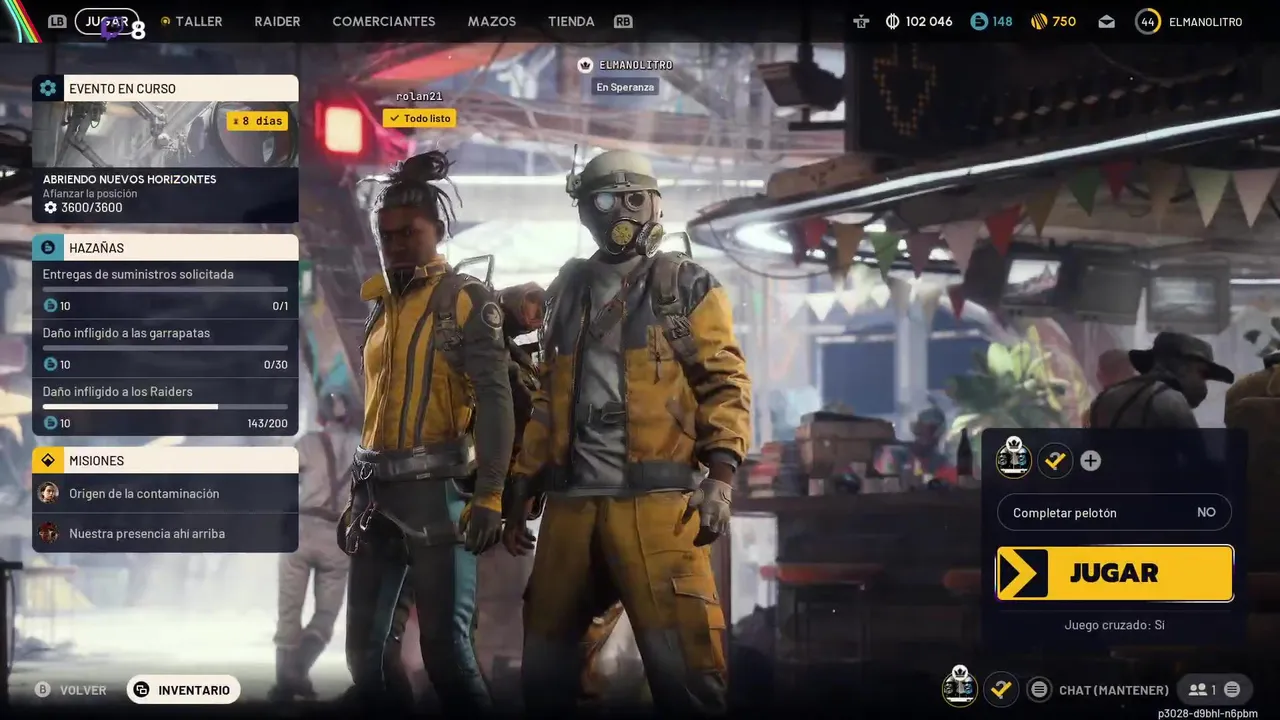
Task: Open the mail inbox icon
Action: tap(1106, 21)
